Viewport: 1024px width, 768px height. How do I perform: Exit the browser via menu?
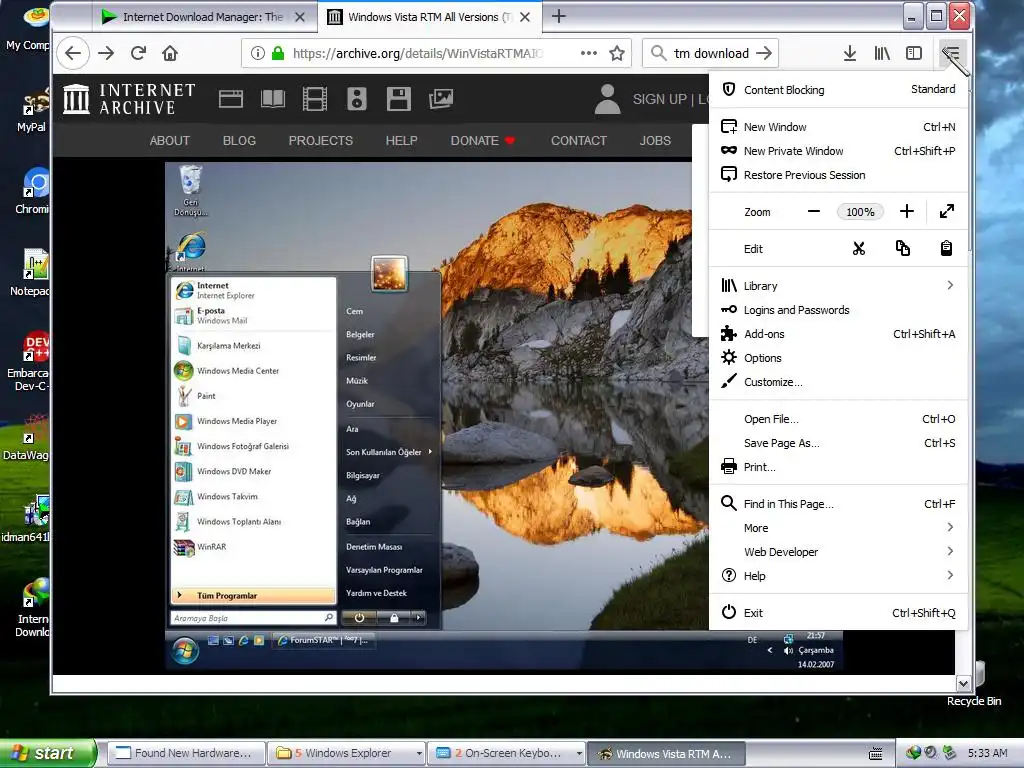[838, 613]
